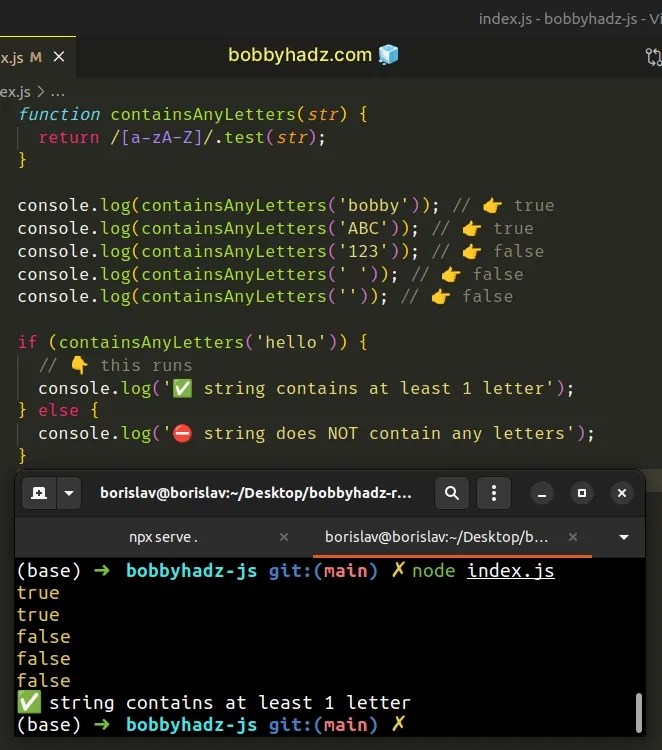Viewport: 662px width, 750px height.
Task: Search in the terminal window
Action: [452, 493]
